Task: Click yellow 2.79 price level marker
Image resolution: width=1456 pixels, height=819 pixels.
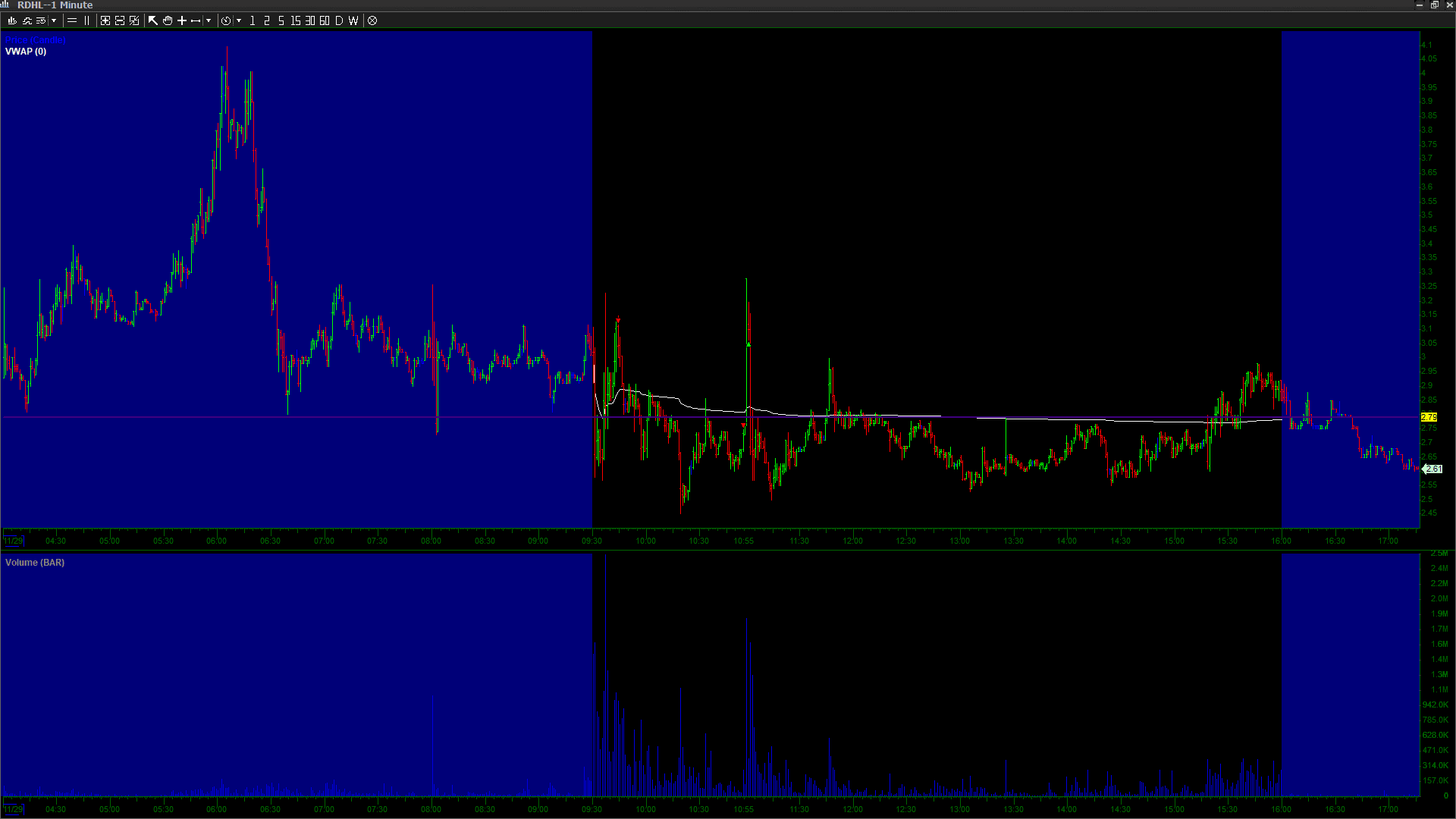Action: click(x=1429, y=417)
